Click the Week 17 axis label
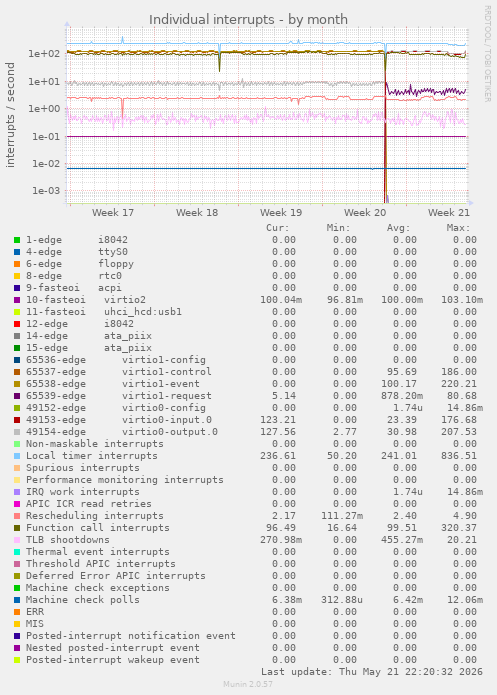The image size is (497, 695). [113, 212]
